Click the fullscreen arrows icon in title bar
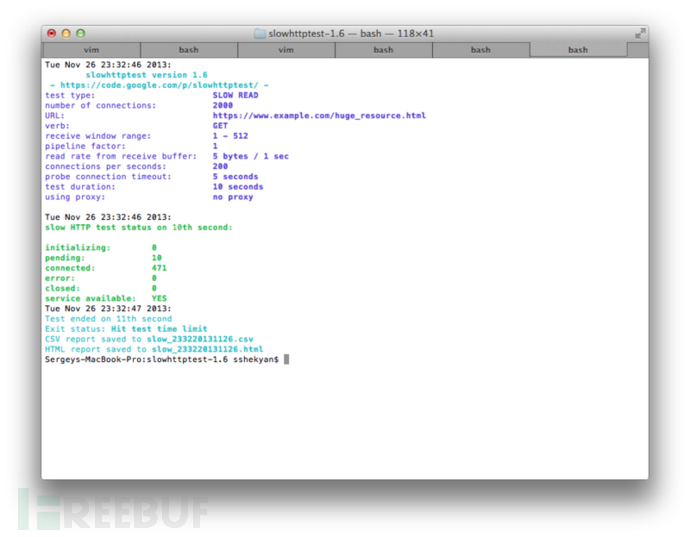Viewport: 690px width, 537px height. tap(640, 33)
